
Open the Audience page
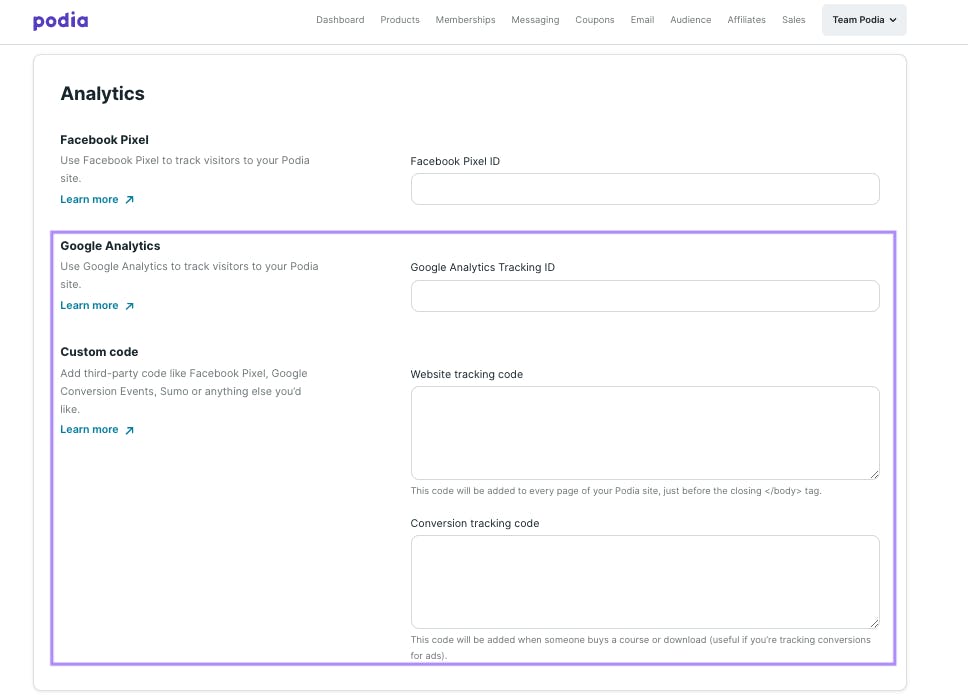(x=691, y=20)
